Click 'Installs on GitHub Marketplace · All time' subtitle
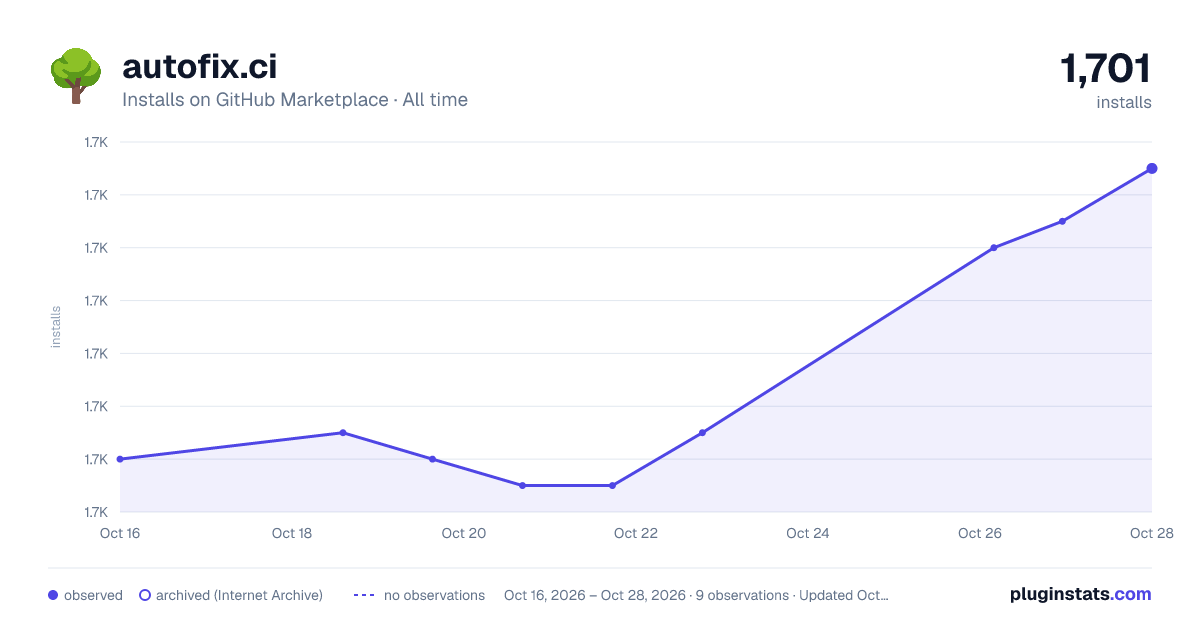 pos(295,100)
